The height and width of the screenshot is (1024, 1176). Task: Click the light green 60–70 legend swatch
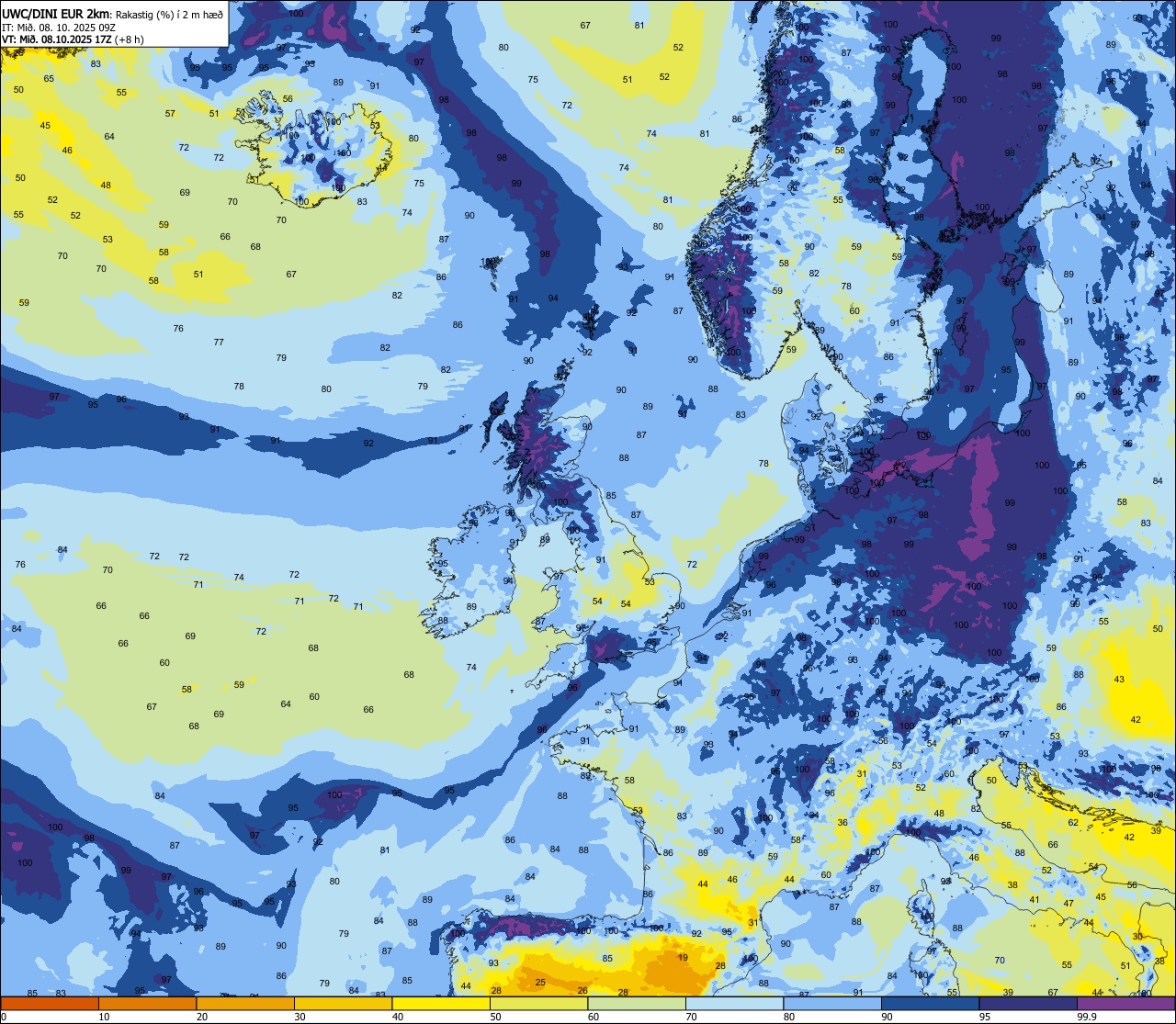[x=637, y=1003]
